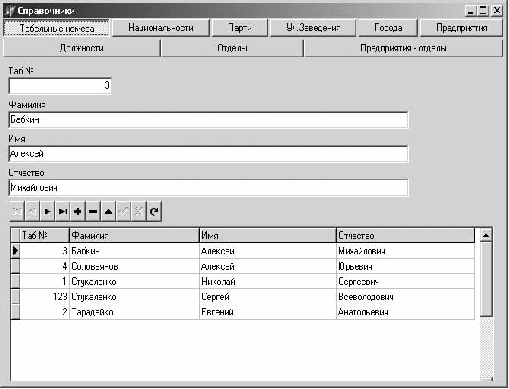Select the Таб № cell with 123
Viewport: 509px width, 389px height.
[x=45, y=297]
